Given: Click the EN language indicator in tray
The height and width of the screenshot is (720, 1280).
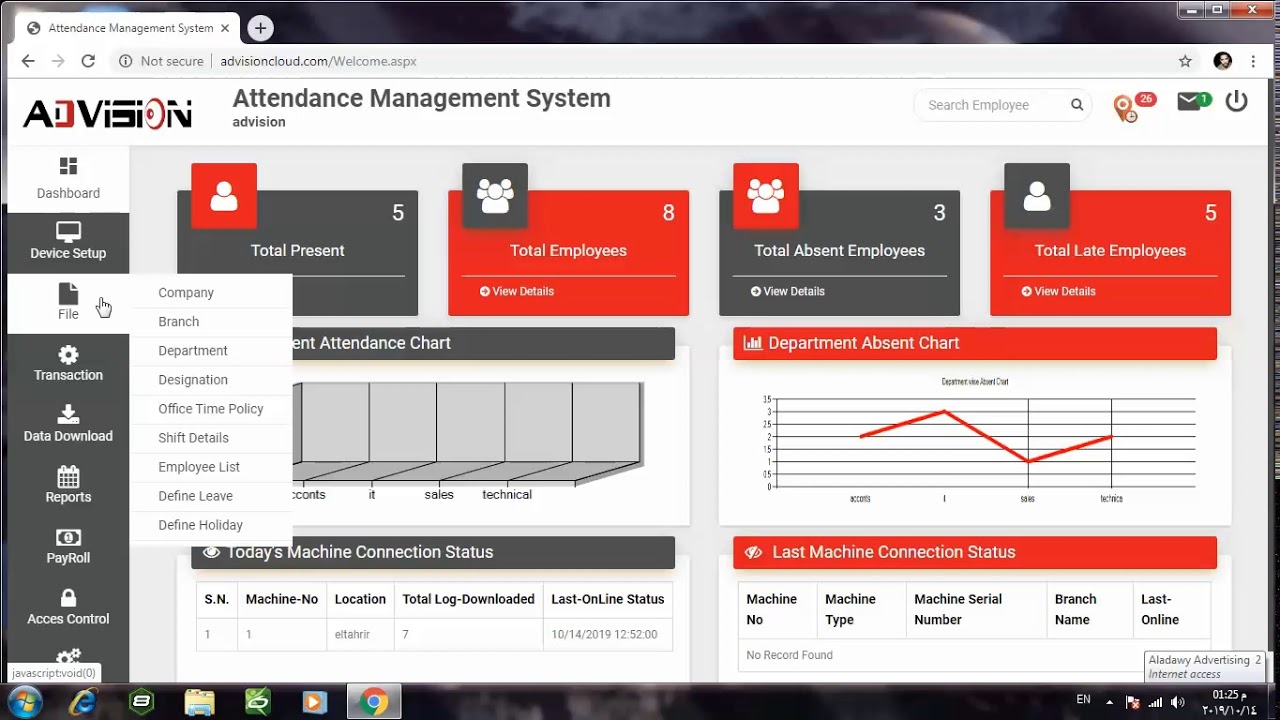Looking at the screenshot, I should [1083, 700].
